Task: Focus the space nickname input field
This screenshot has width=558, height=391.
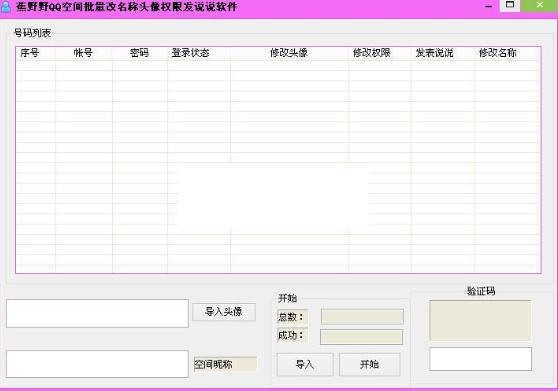Action: click(97, 364)
